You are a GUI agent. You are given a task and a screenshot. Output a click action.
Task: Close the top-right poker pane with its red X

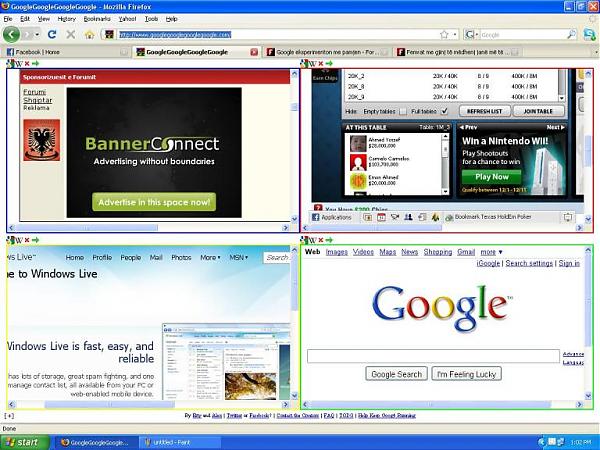coord(321,63)
